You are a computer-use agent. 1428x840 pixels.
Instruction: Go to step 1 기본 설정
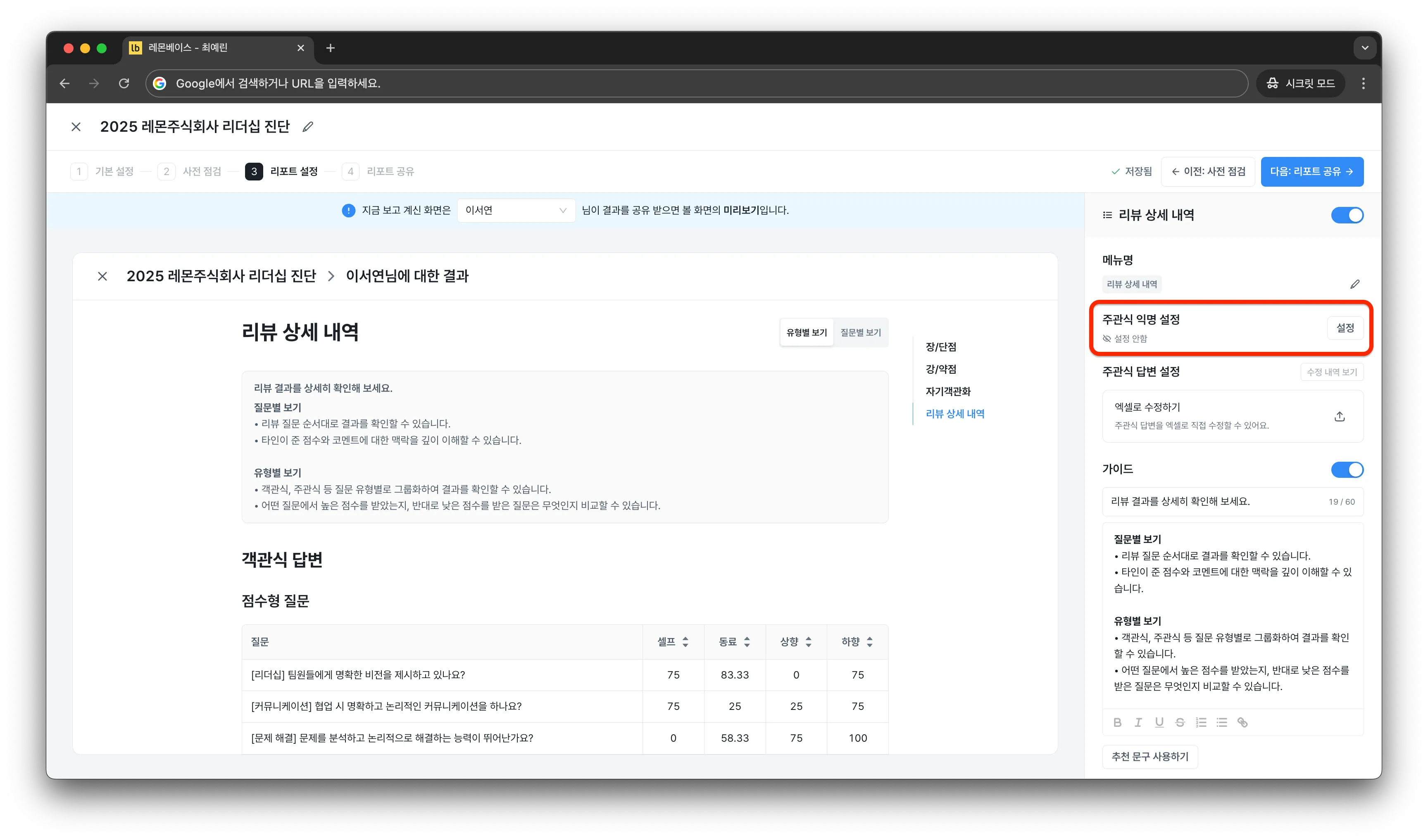tap(102, 172)
